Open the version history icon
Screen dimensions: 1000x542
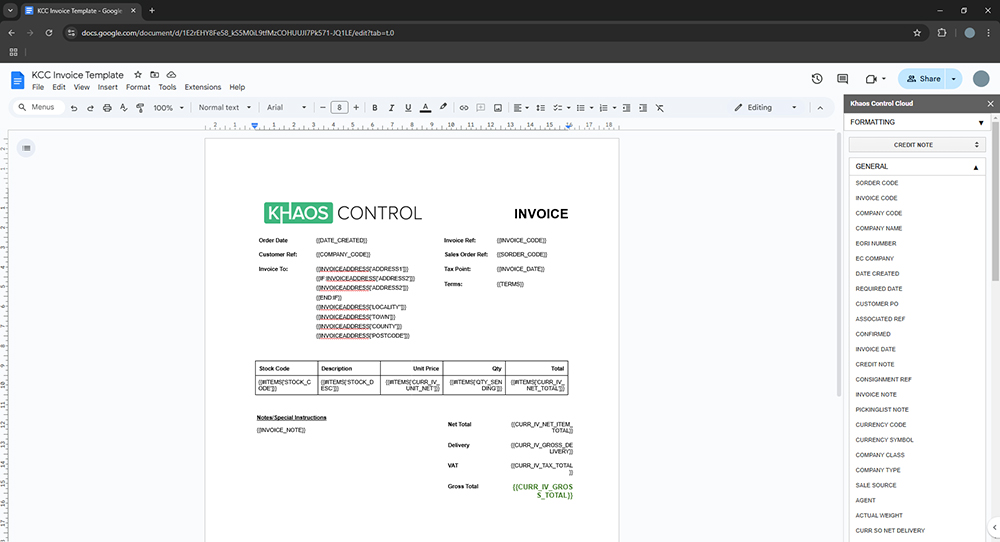click(817, 78)
